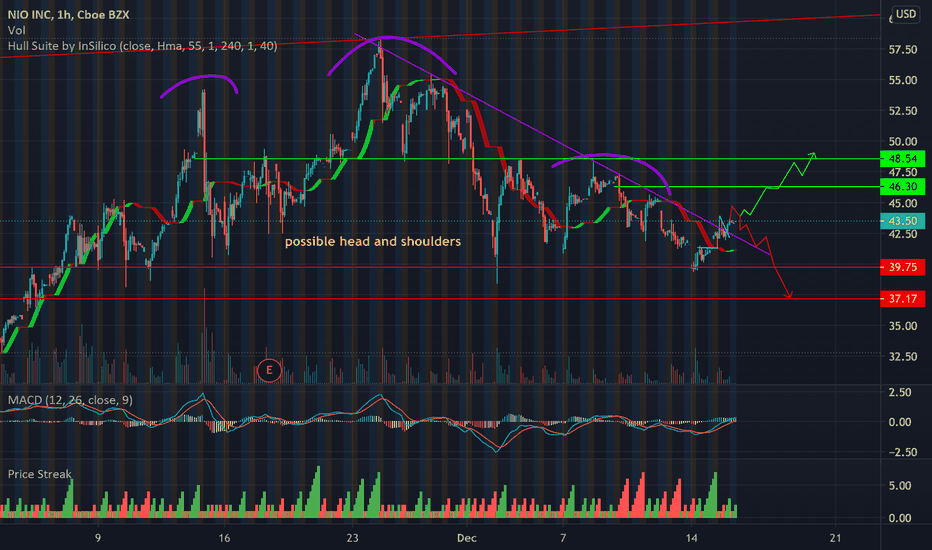This screenshot has width=932, height=550.
Task: Click the 50.00 price axis value
Action: [902, 142]
